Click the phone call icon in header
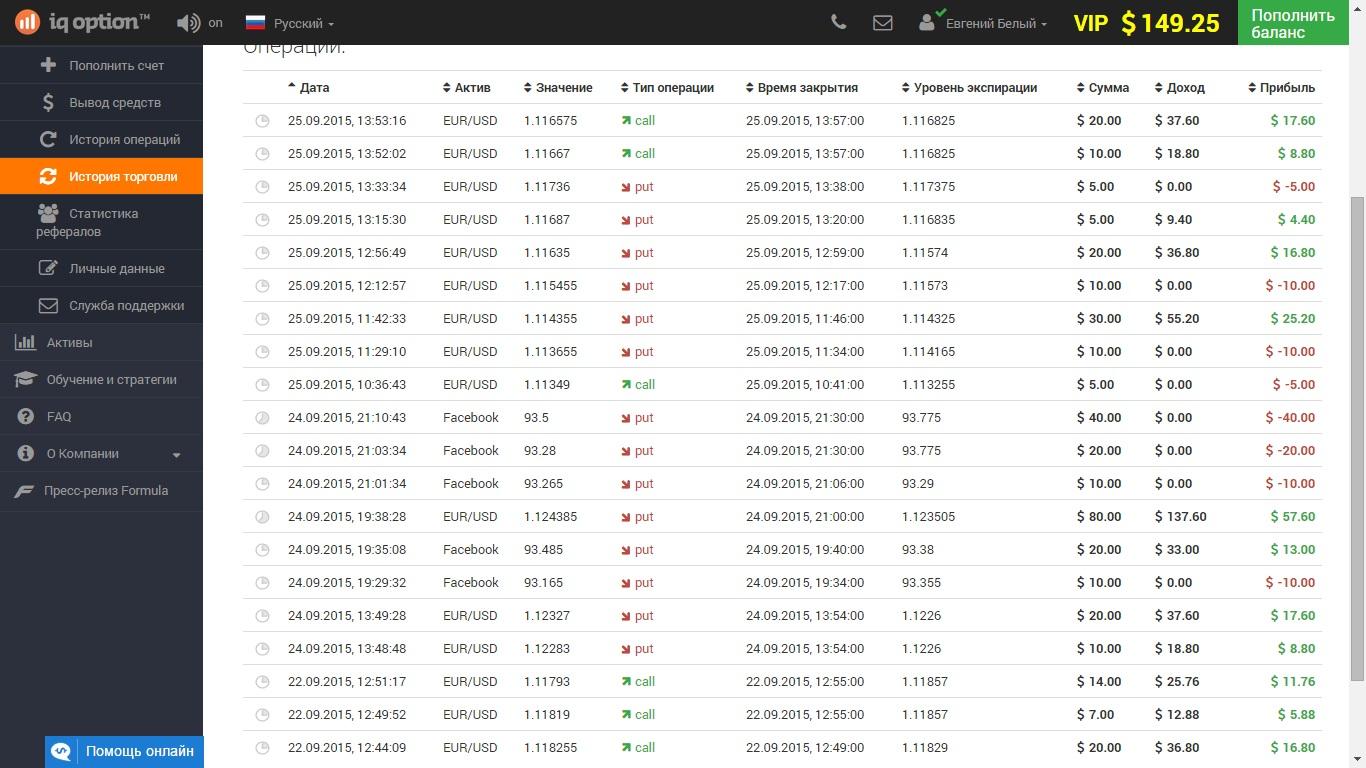This screenshot has width=1366, height=768. coord(838,22)
